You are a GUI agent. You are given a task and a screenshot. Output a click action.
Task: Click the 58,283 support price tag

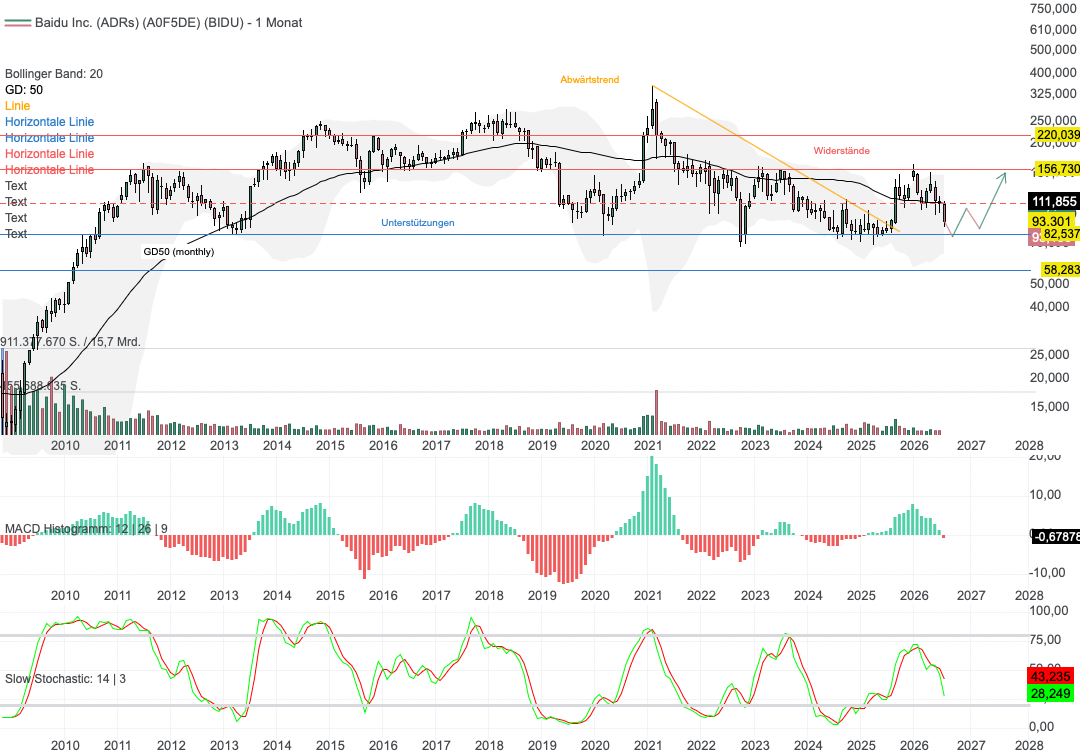[1060, 269]
